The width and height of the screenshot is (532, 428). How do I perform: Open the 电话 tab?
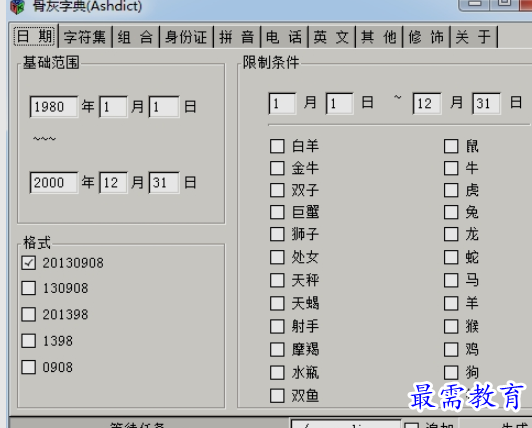pos(284,37)
